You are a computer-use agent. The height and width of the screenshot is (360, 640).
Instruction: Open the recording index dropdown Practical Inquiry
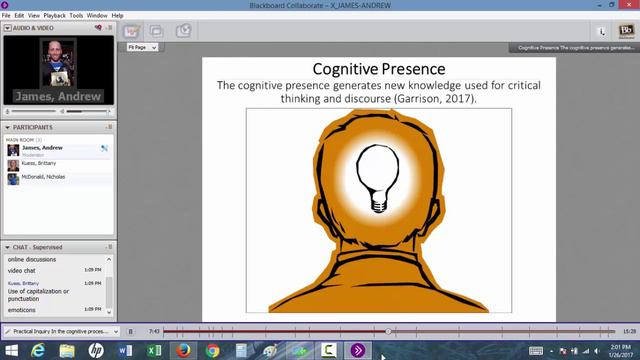point(62,331)
